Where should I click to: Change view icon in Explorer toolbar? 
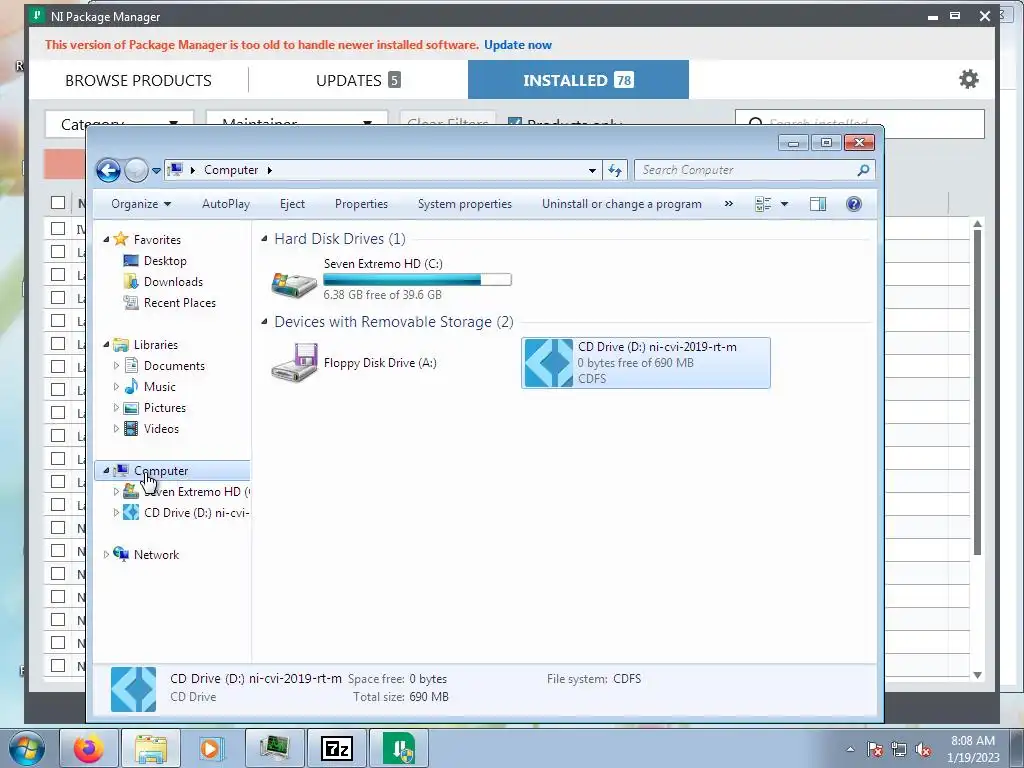click(x=763, y=204)
